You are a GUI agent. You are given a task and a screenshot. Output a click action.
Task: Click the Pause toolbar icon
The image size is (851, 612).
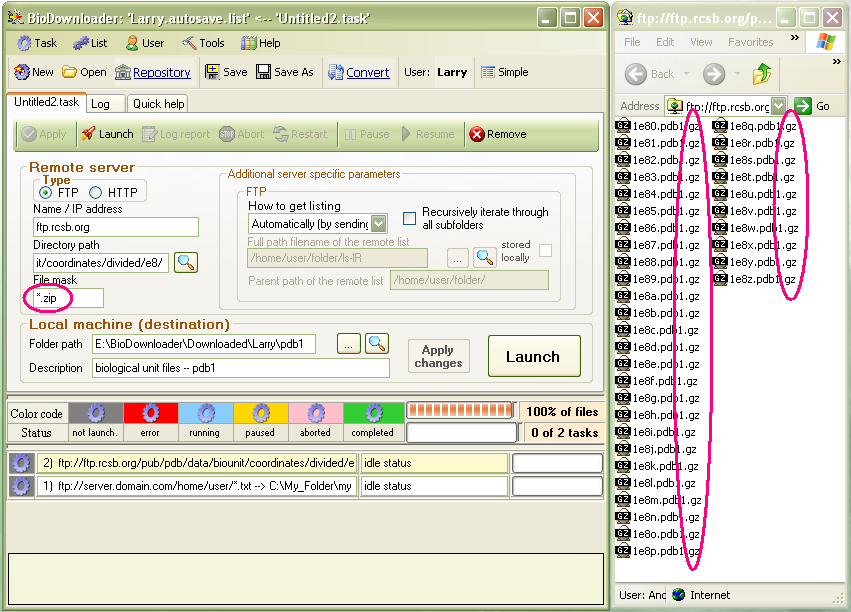pyautogui.click(x=350, y=134)
